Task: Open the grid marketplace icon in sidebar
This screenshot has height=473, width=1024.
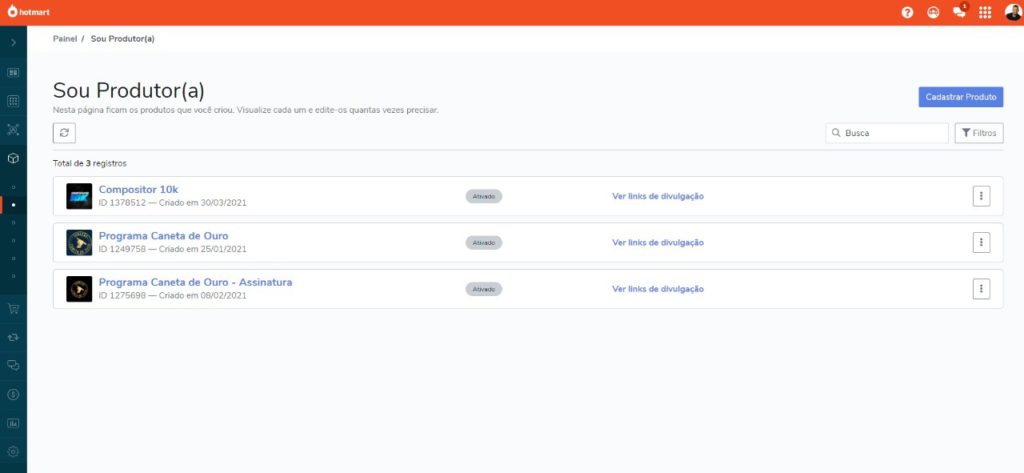Action: (x=13, y=101)
